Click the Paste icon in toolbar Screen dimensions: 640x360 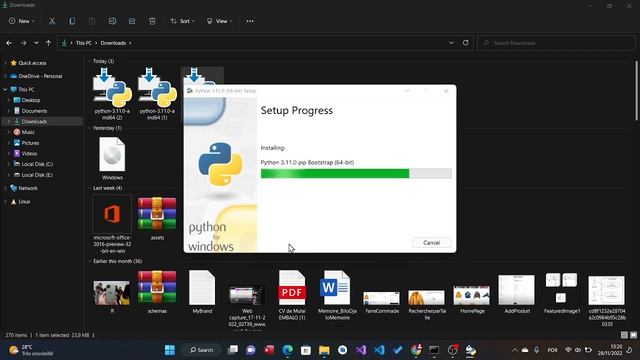coord(92,21)
